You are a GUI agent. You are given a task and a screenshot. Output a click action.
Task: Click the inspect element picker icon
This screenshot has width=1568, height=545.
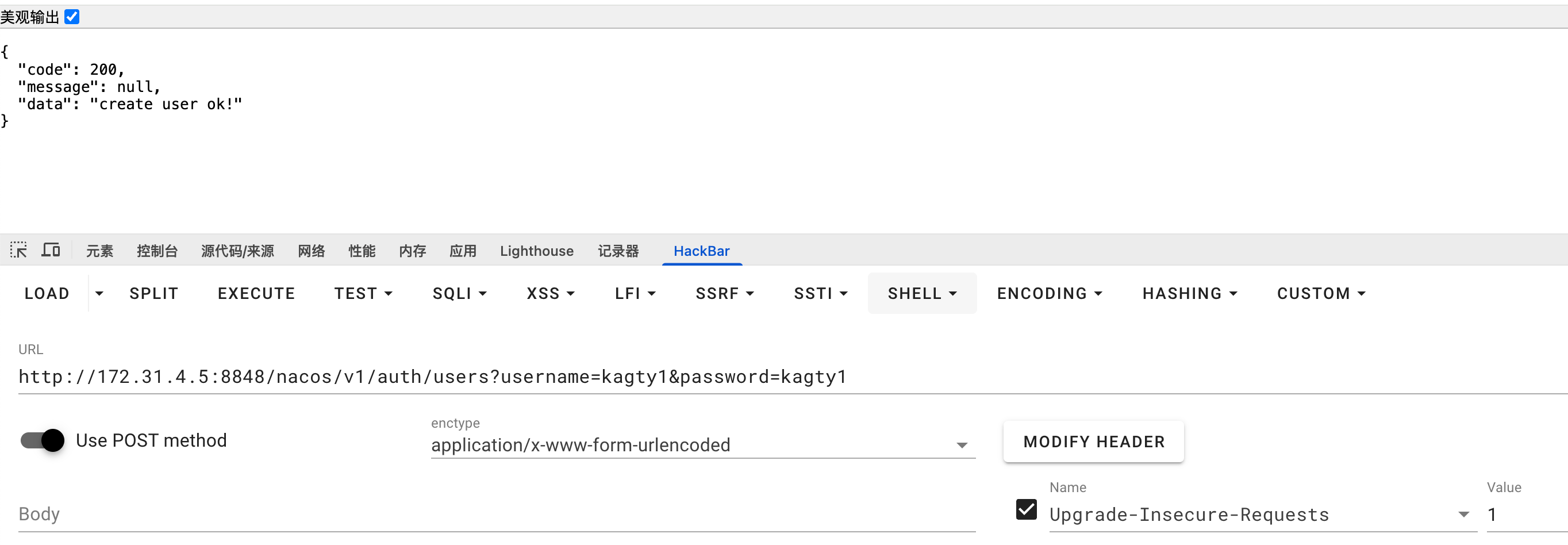point(18,250)
